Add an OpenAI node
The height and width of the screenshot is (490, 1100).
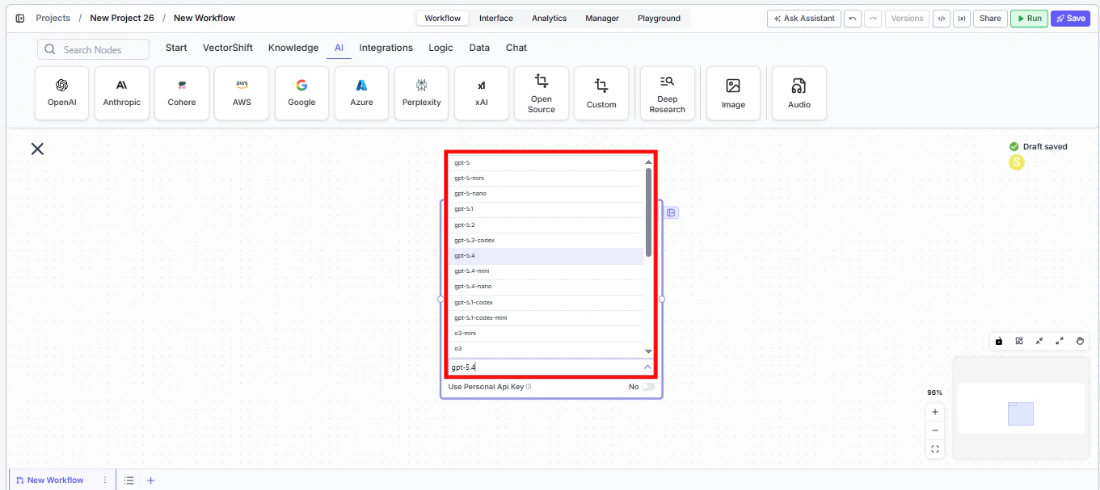[62, 93]
